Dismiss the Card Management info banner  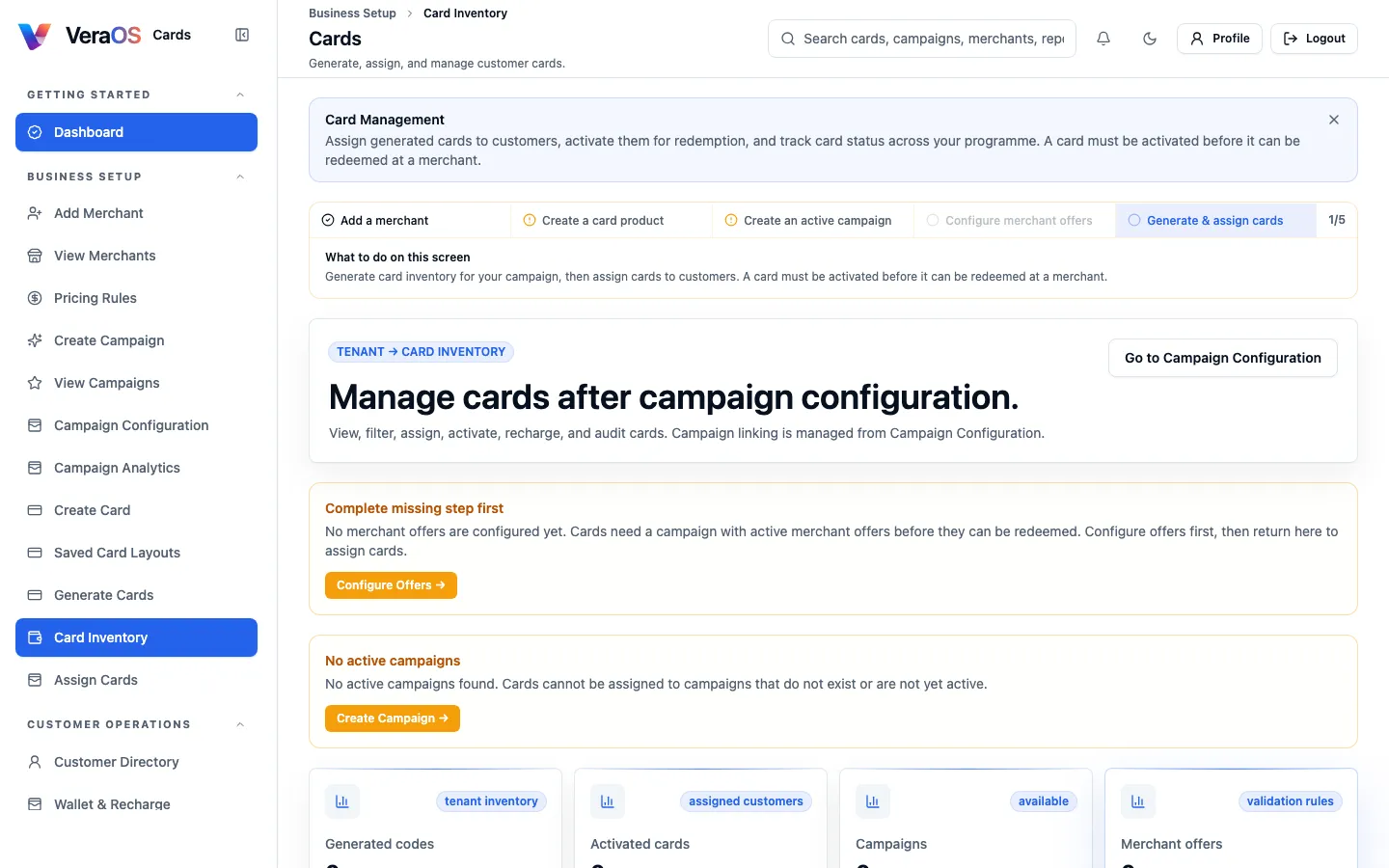(1334, 120)
